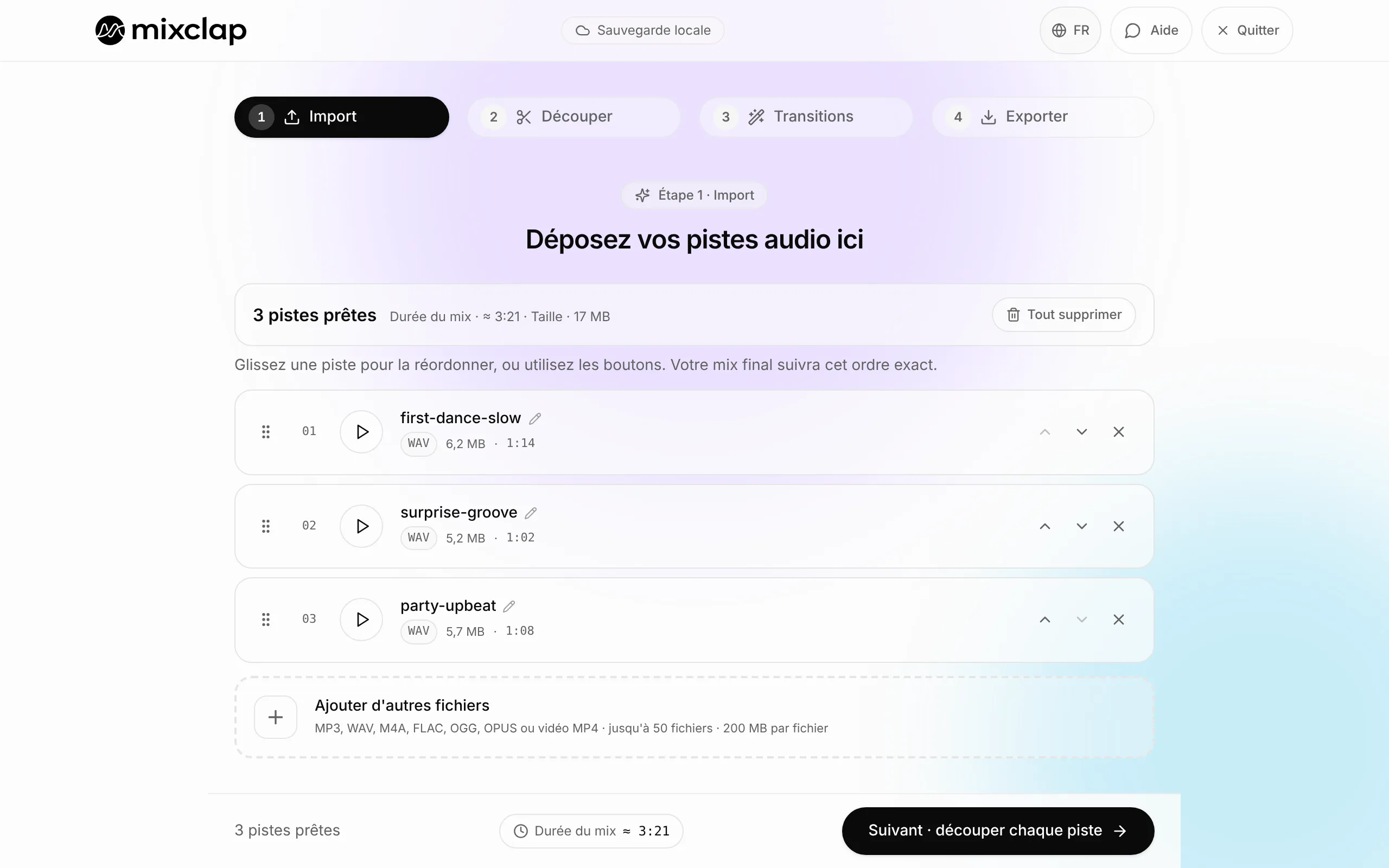Switch to the Transitions step
The height and width of the screenshot is (868, 1389).
point(806,117)
